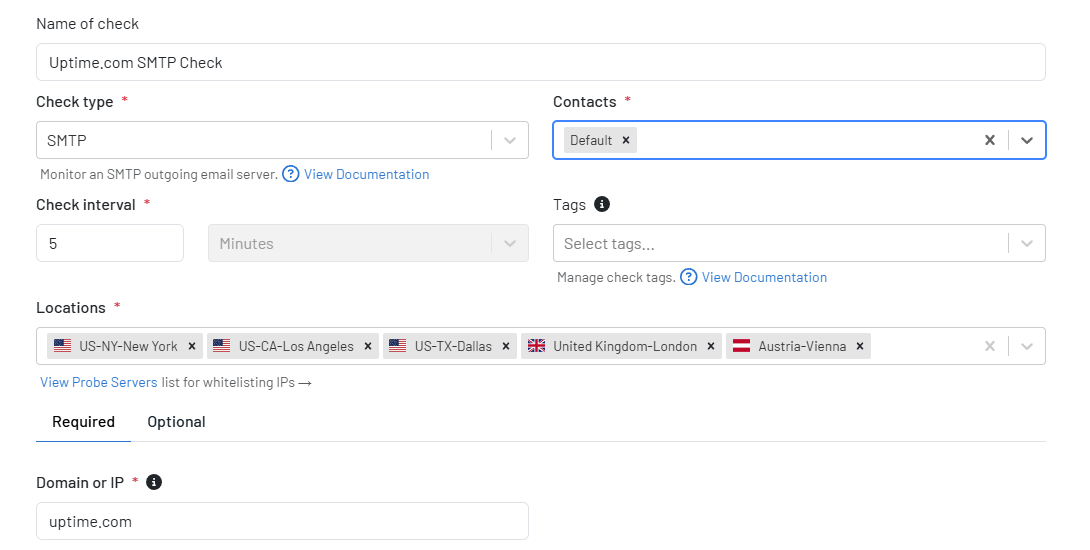The width and height of the screenshot is (1090, 550).
Task: Expand the Locations dropdown arrow
Action: (1027, 346)
